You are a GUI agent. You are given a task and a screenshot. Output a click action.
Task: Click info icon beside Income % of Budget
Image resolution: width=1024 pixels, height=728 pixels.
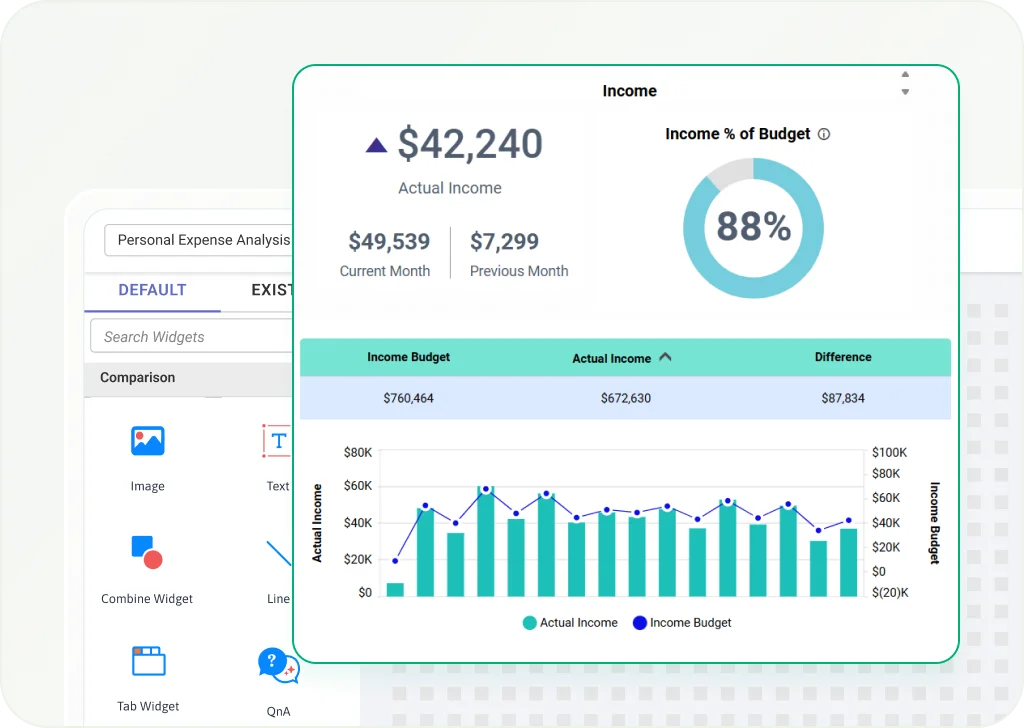coord(824,134)
